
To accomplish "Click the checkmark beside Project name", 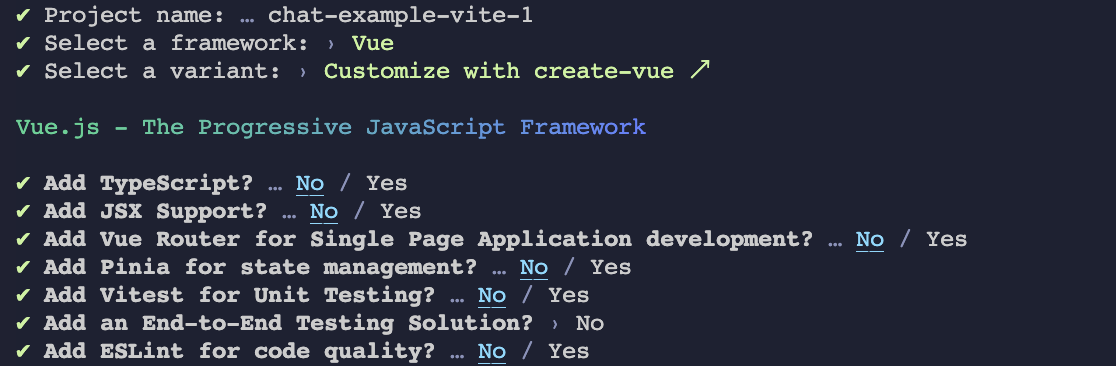I will [x=23, y=16].
